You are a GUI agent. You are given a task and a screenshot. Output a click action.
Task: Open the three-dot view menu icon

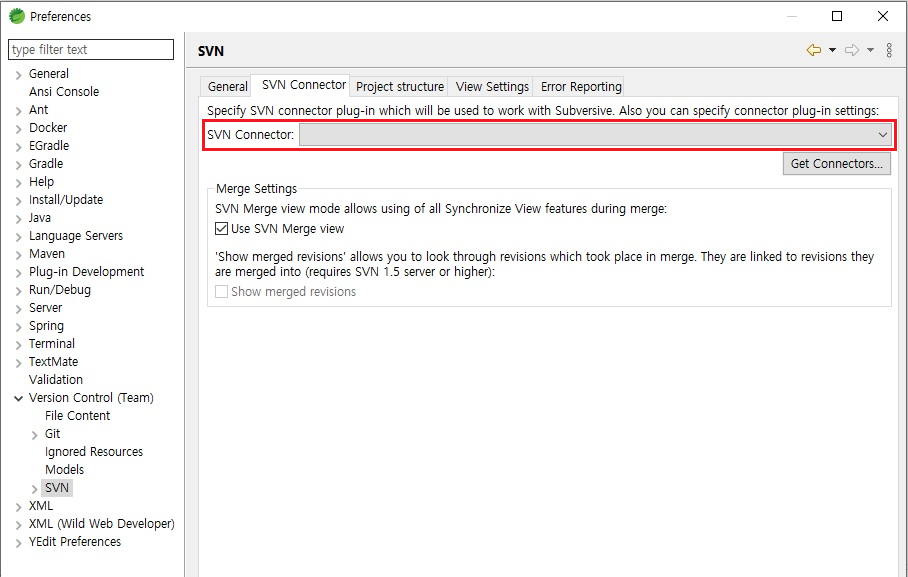[x=889, y=50]
